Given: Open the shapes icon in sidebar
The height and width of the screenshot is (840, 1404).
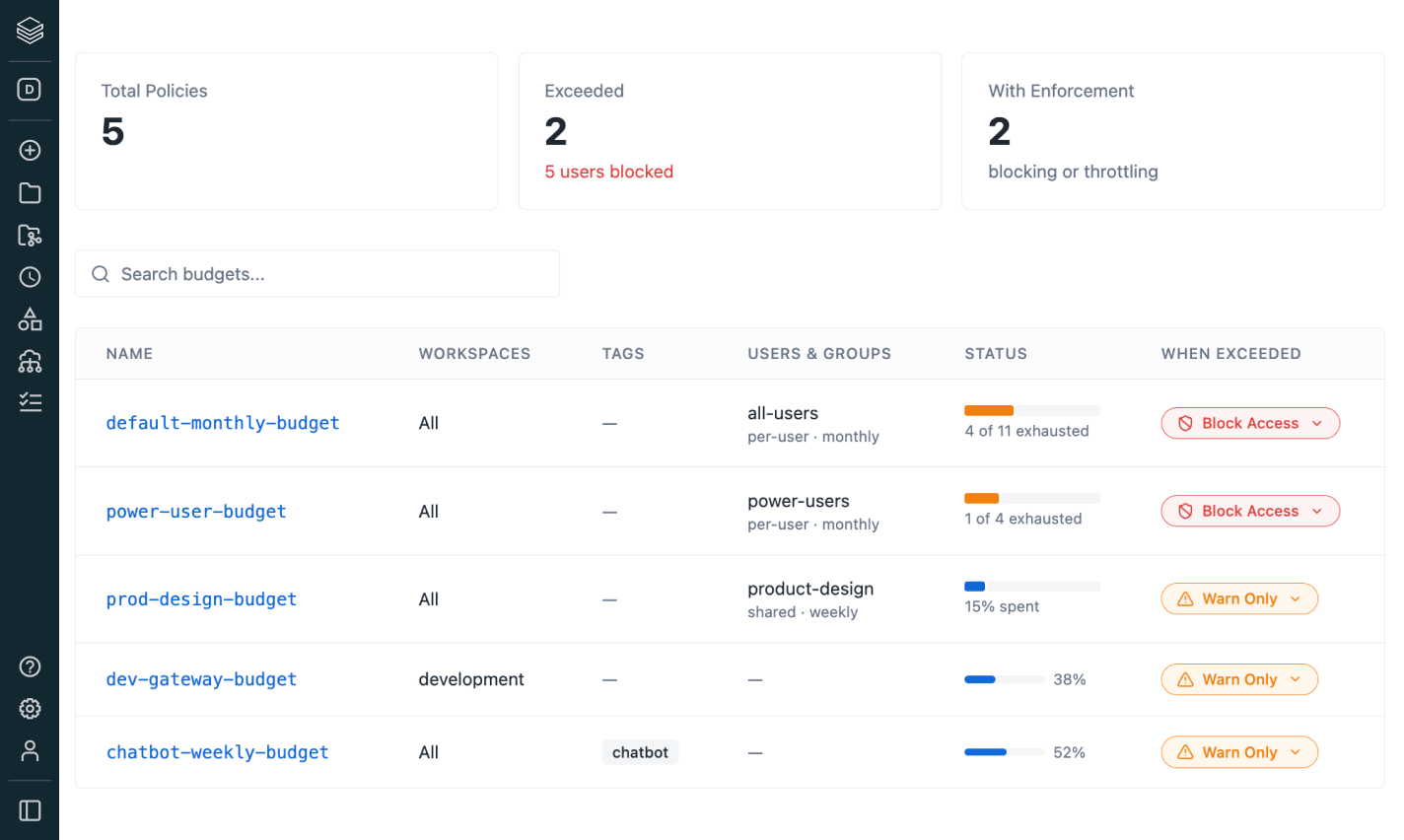Looking at the screenshot, I should [x=30, y=319].
